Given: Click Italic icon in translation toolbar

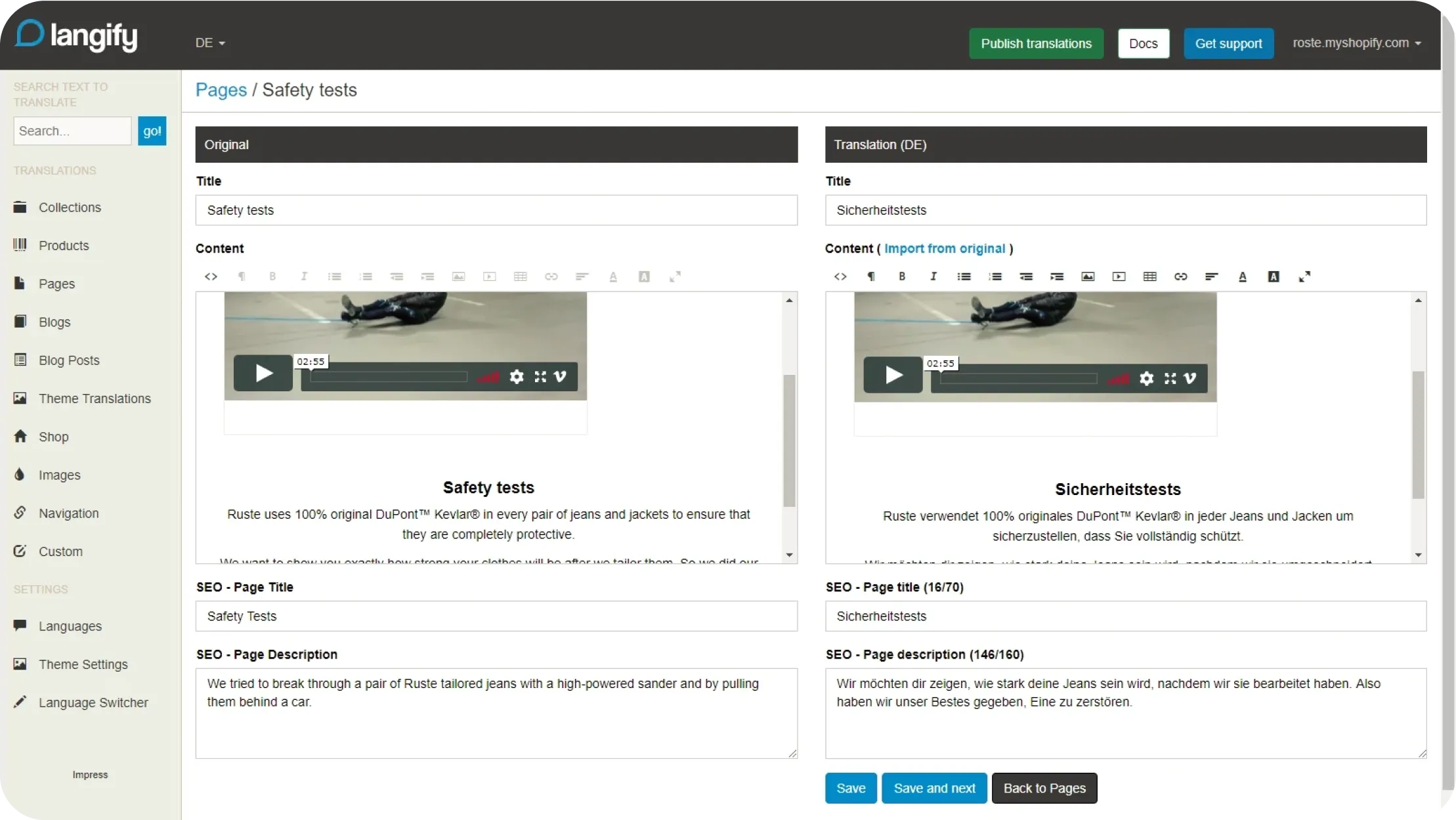Looking at the screenshot, I should pos(933,276).
